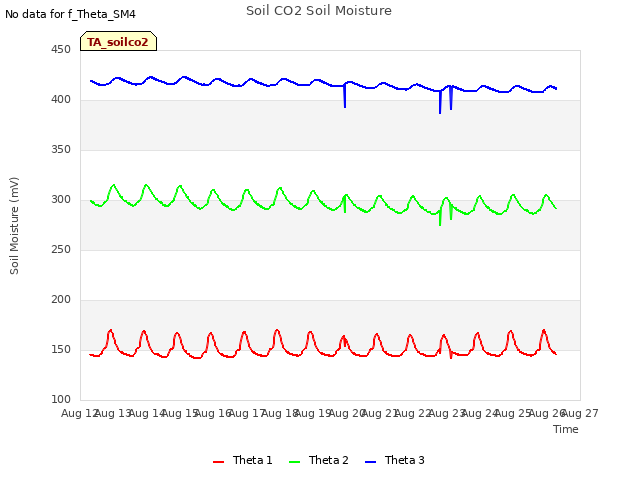Click the 400 y-axis tick label

[61, 100]
